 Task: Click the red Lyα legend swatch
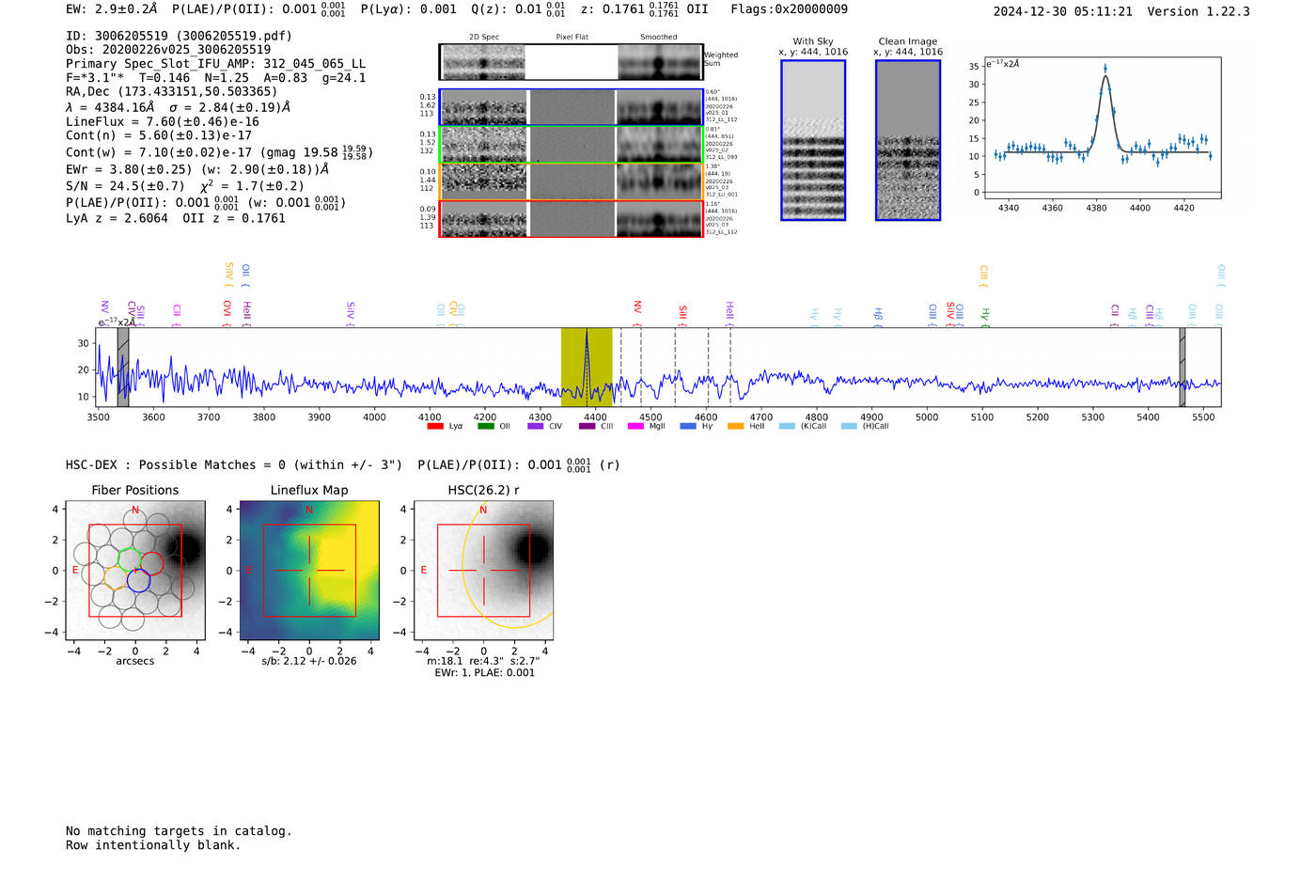(x=434, y=426)
